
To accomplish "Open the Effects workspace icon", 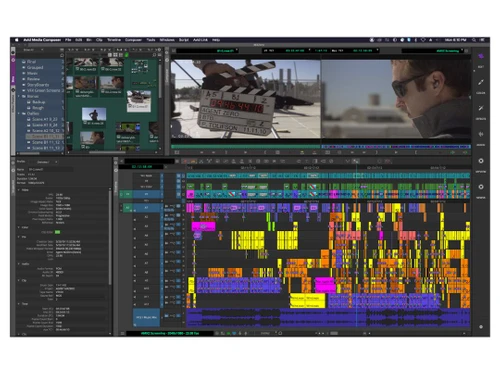I will coord(481,108).
